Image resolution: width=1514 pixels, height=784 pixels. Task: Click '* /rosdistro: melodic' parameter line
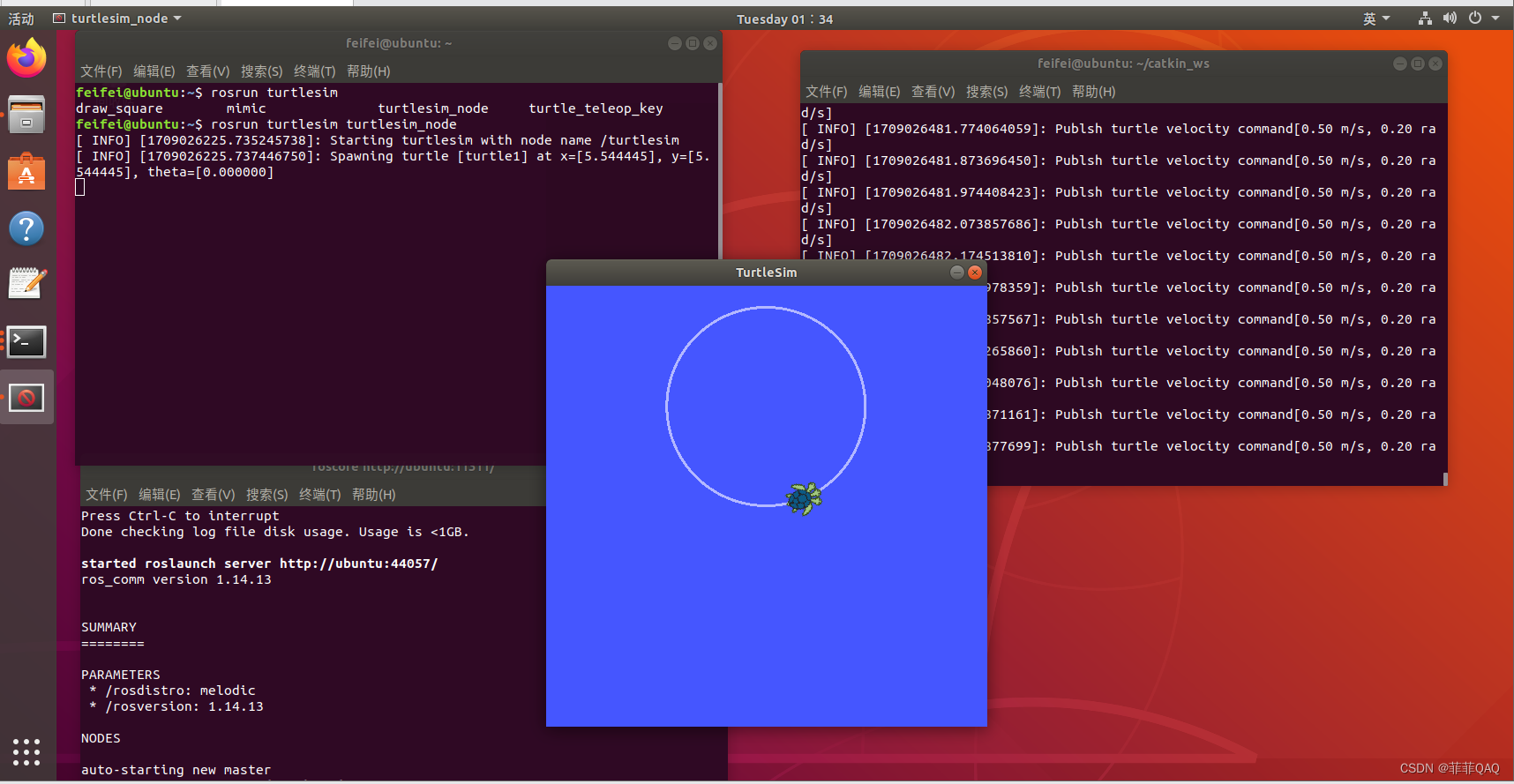click(x=172, y=691)
